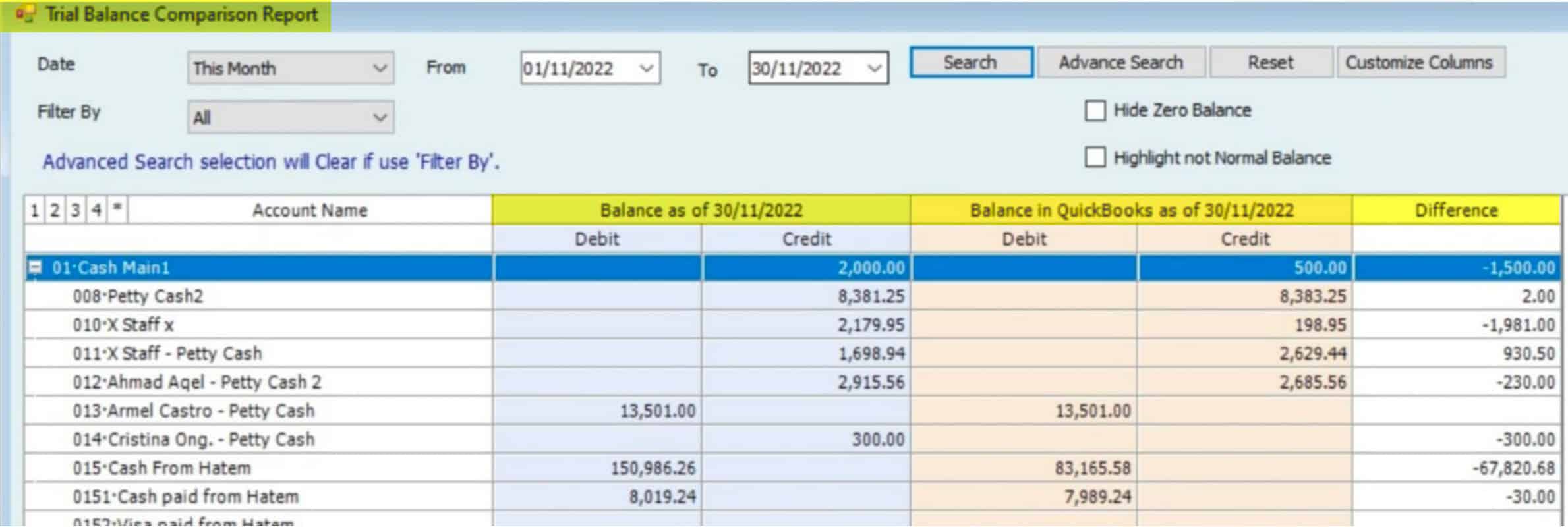
Task: Click outline level 3 button
Action: click(75, 210)
